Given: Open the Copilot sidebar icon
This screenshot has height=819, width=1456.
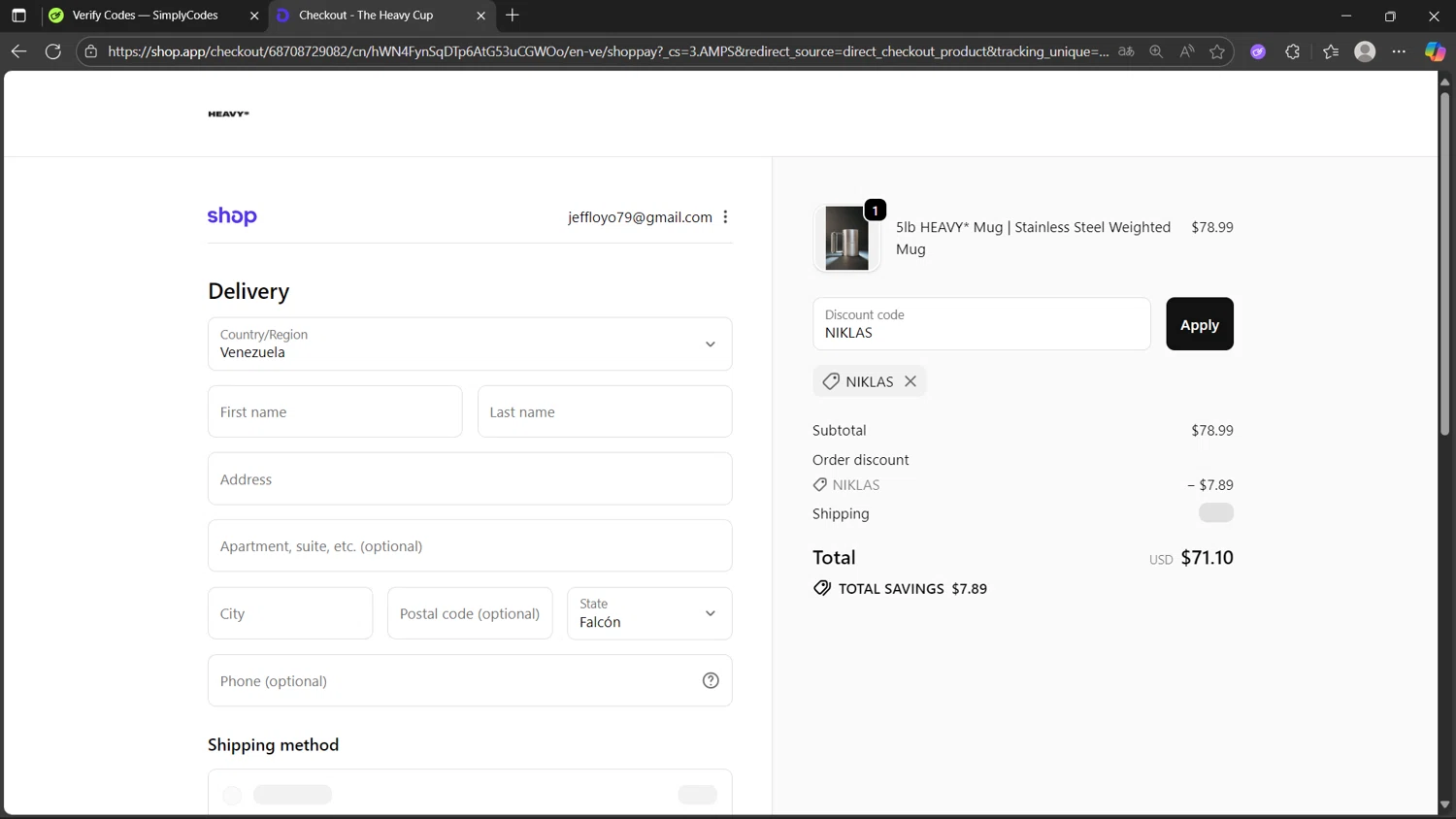Looking at the screenshot, I should [1435, 51].
